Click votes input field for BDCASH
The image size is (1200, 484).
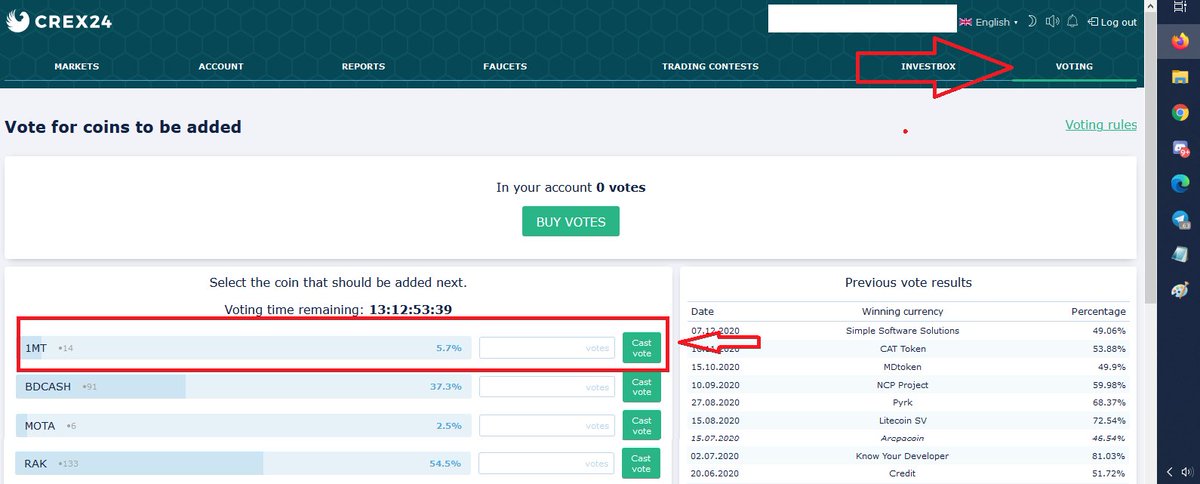(x=547, y=386)
